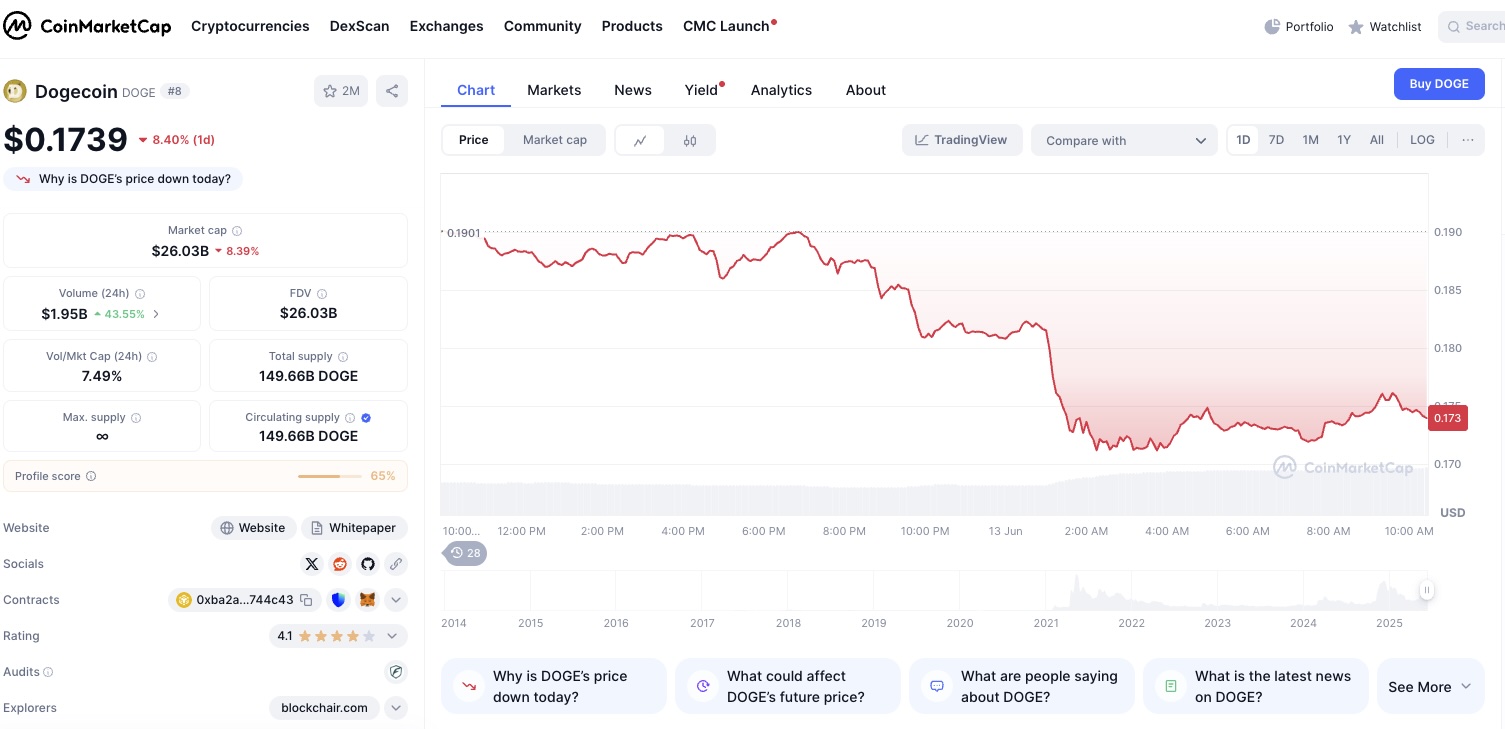Open Portfolio pie-chart icon in header
This screenshot has width=1505, height=729.
(x=1272, y=27)
